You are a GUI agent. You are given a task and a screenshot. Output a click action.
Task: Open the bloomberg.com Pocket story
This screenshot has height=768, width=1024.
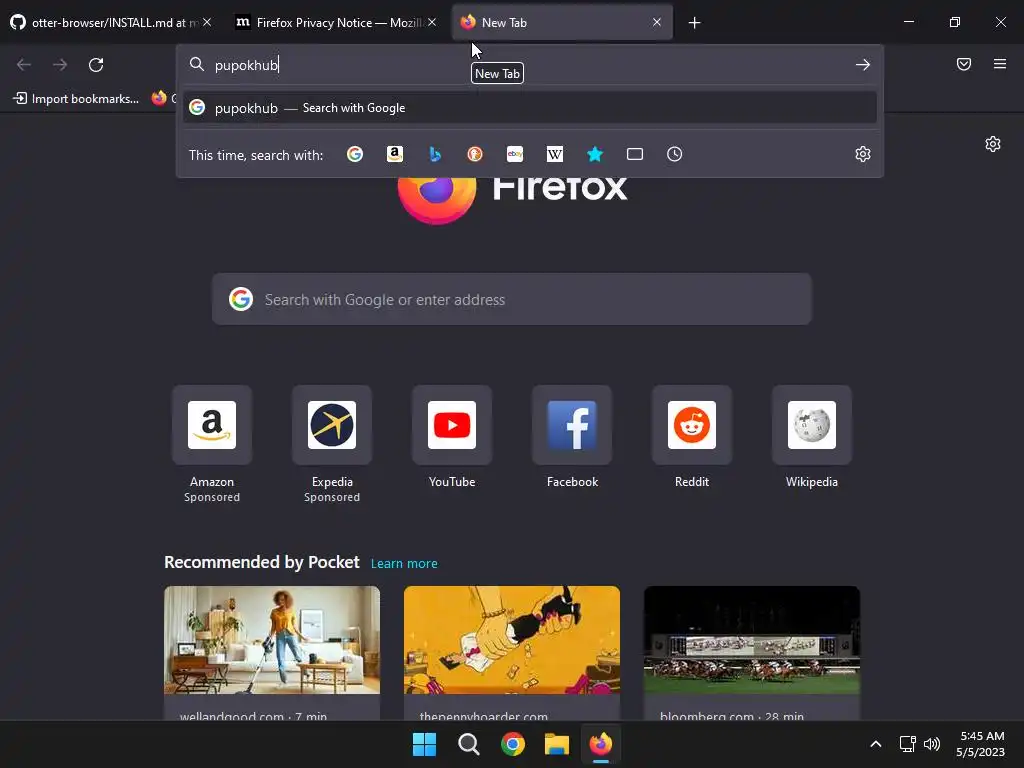752,653
